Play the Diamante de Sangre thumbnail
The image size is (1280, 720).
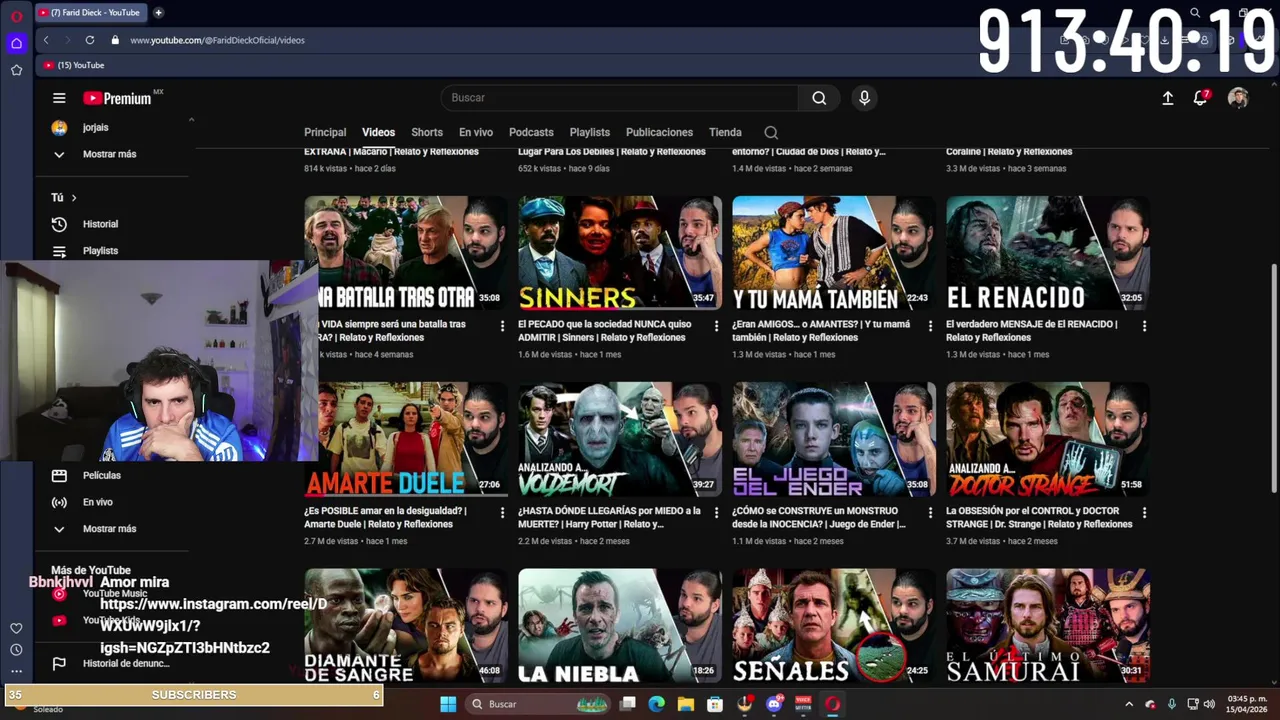(406, 626)
